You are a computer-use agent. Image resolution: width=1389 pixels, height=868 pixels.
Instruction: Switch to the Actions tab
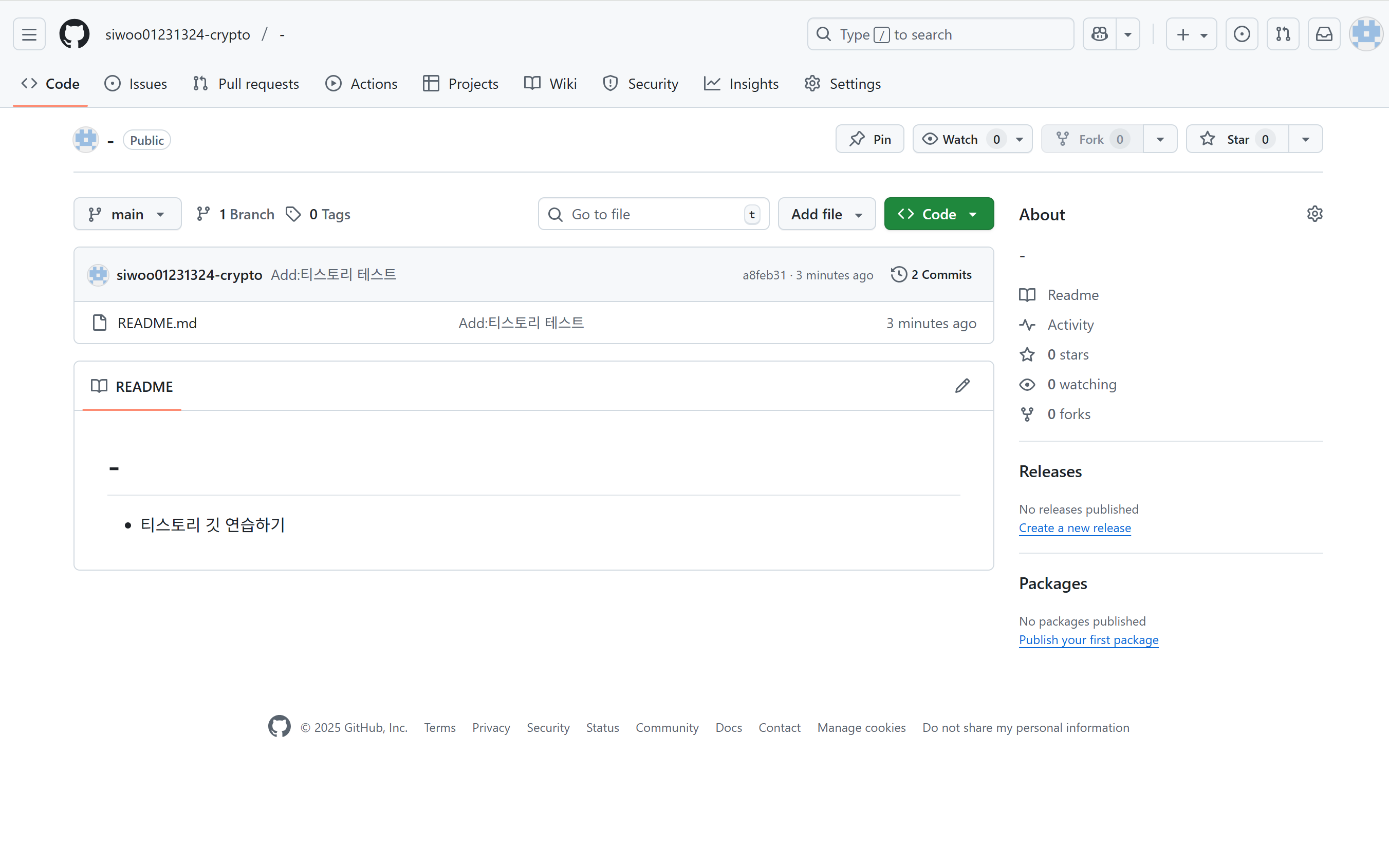tap(361, 84)
